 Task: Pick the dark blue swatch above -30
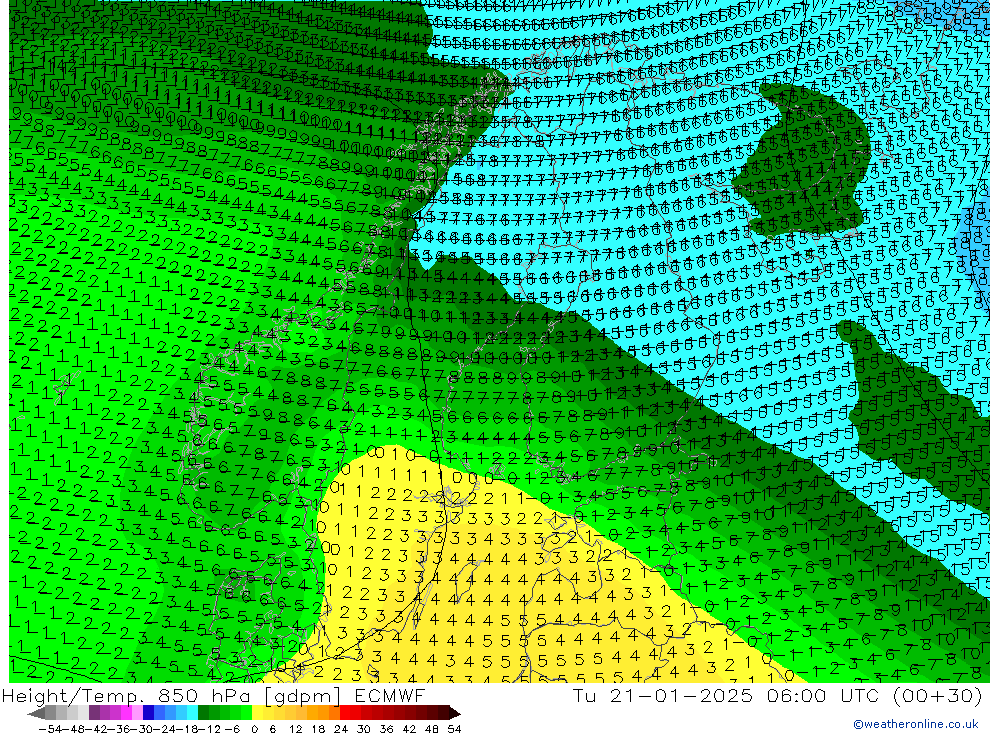pos(149,713)
